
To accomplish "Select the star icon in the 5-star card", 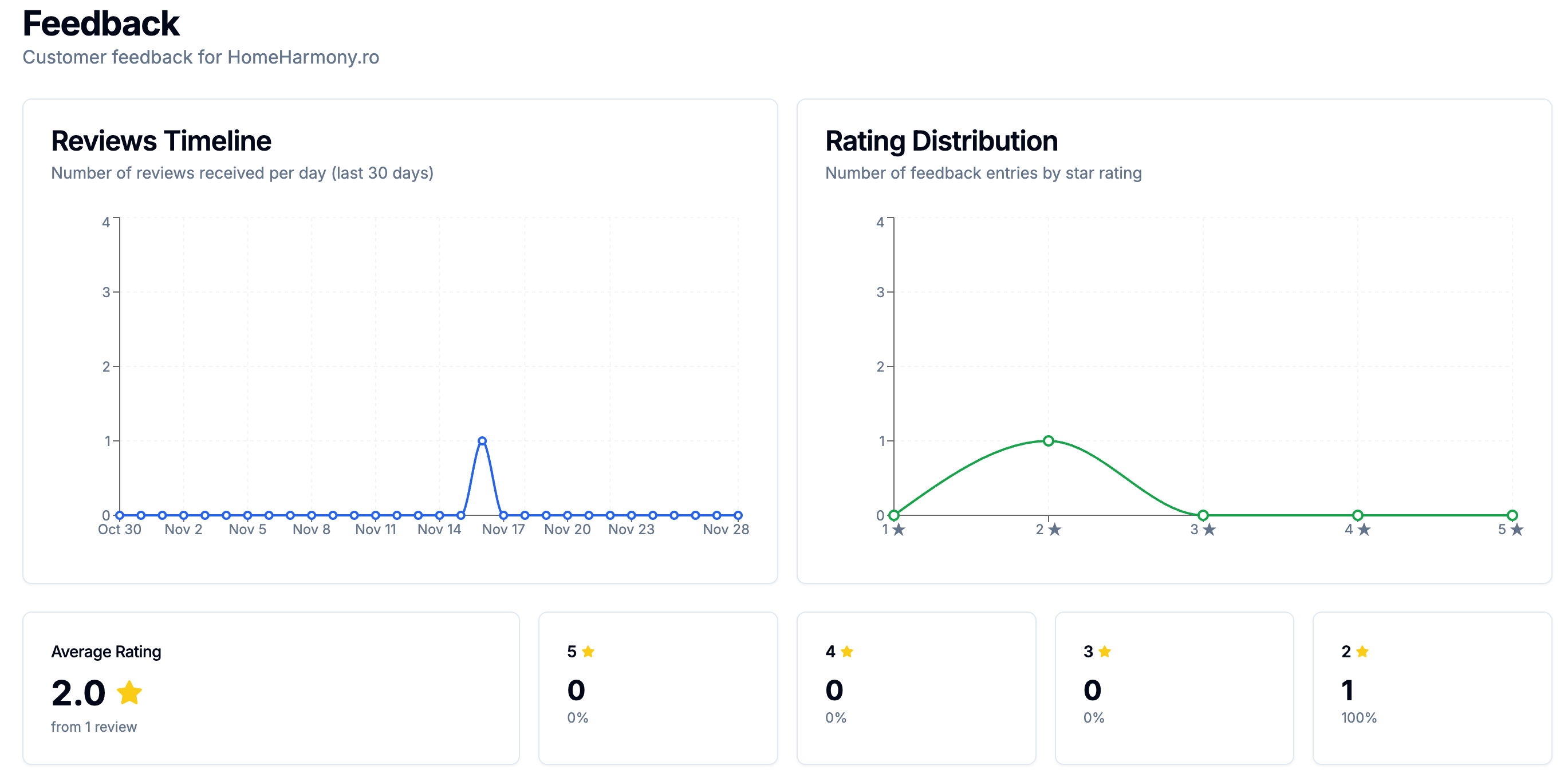I will (588, 652).
